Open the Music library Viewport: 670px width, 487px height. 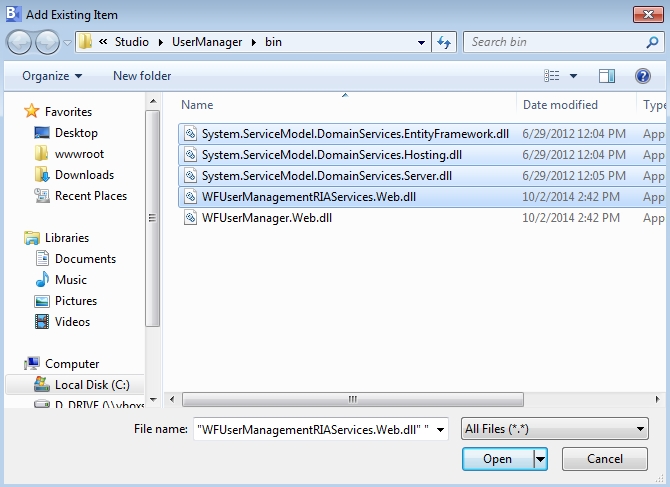tap(71, 280)
